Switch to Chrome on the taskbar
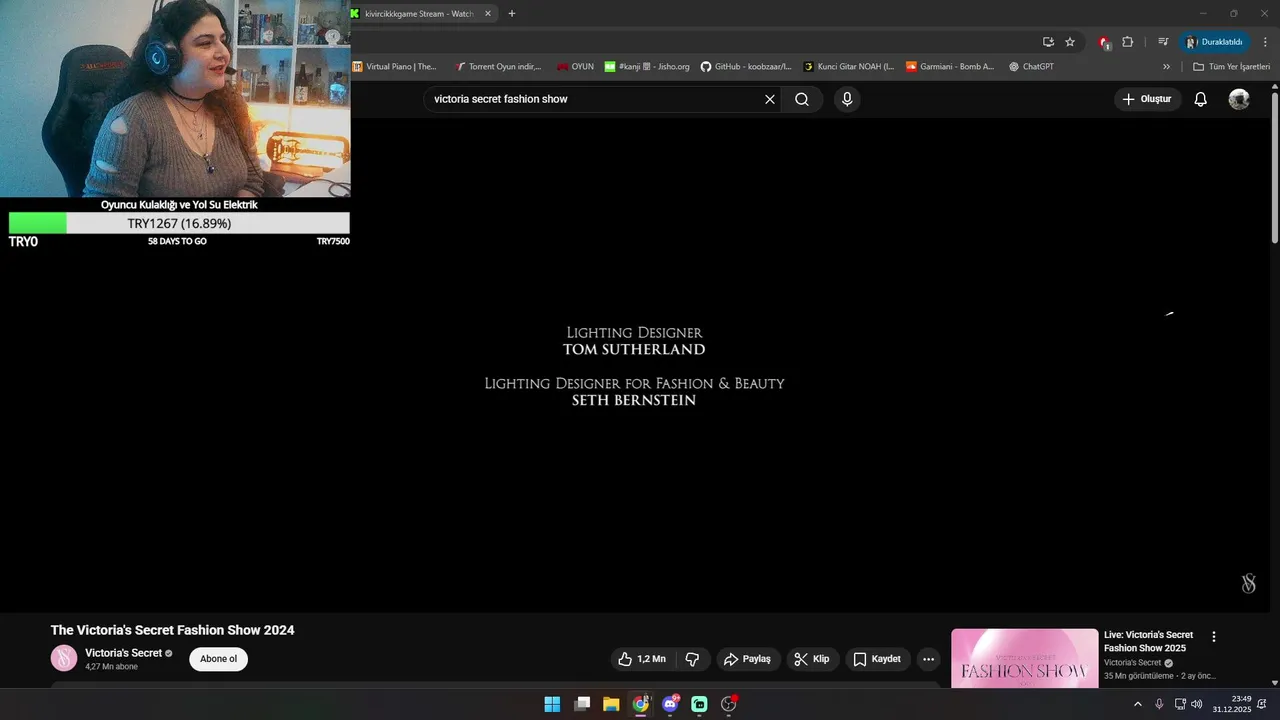The height and width of the screenshot is (720, 1280). pos(641,704)
